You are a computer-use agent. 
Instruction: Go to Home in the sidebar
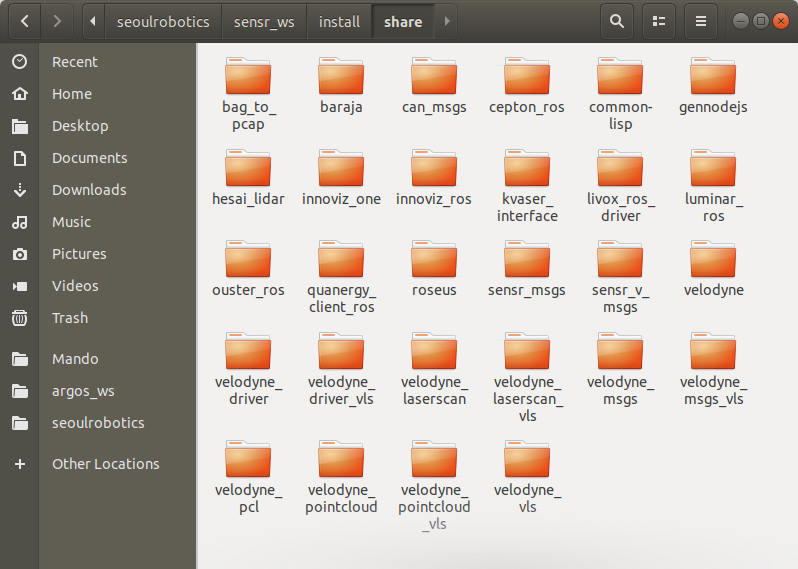pos(98,94)
